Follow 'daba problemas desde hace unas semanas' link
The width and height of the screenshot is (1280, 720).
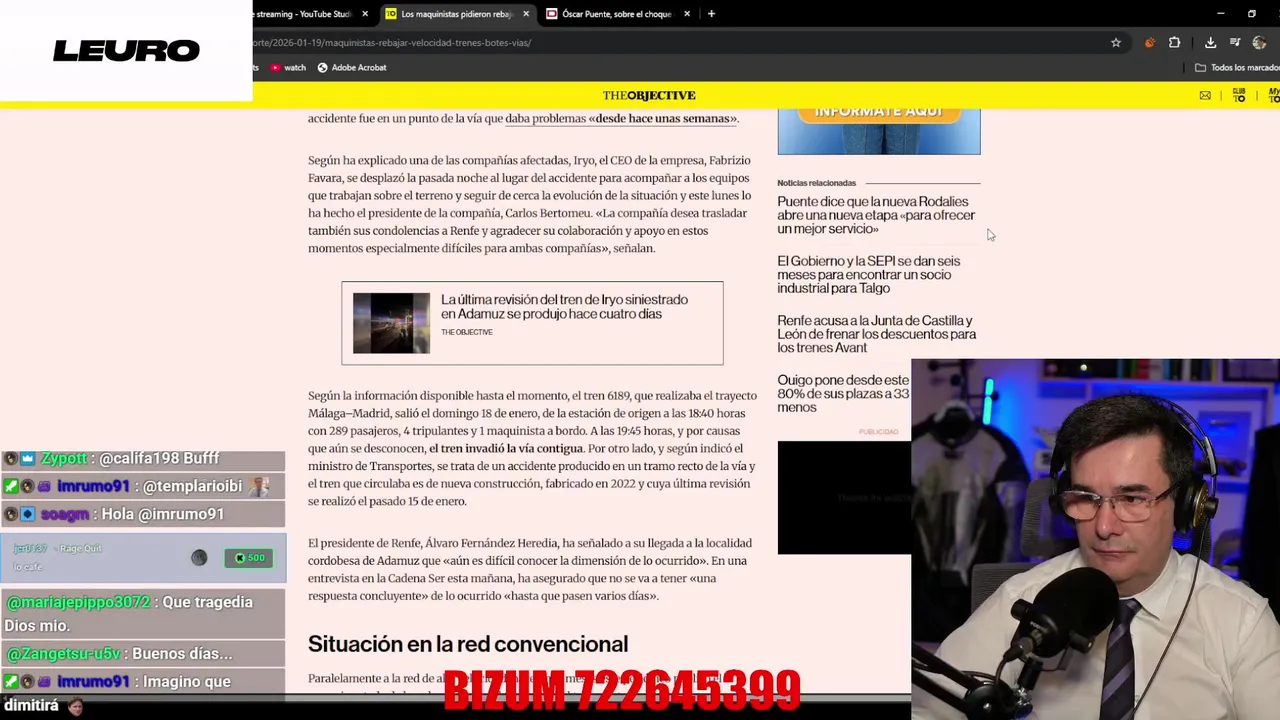coord(621,118)
